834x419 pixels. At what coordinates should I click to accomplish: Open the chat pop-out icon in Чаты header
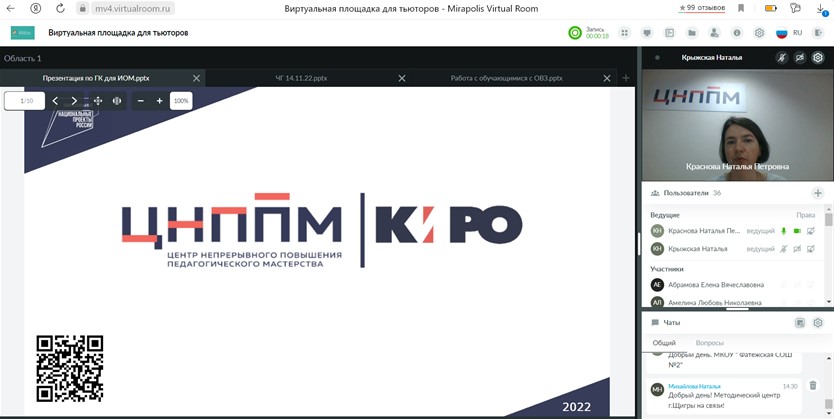coord(800,323)
